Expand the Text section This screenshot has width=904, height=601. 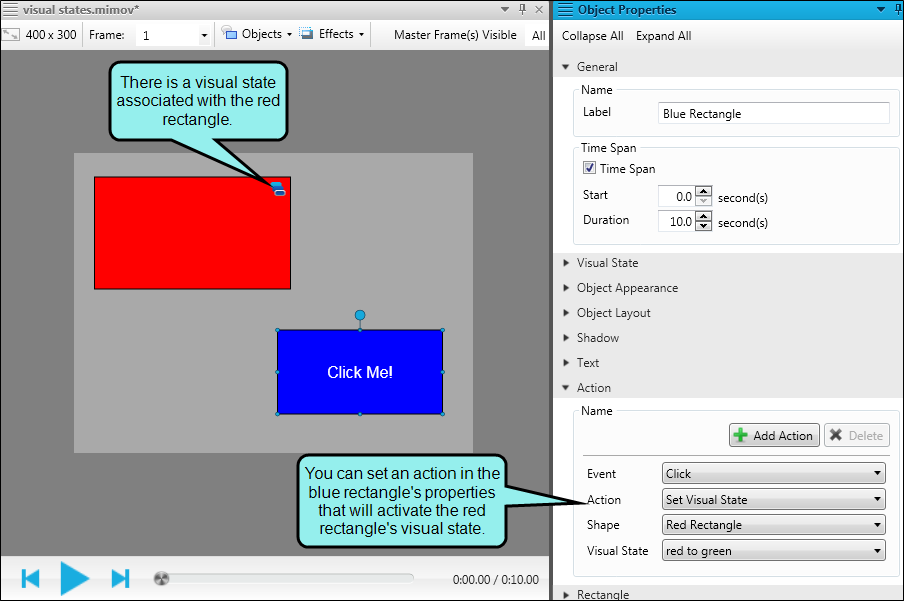[x=566, y=363]
